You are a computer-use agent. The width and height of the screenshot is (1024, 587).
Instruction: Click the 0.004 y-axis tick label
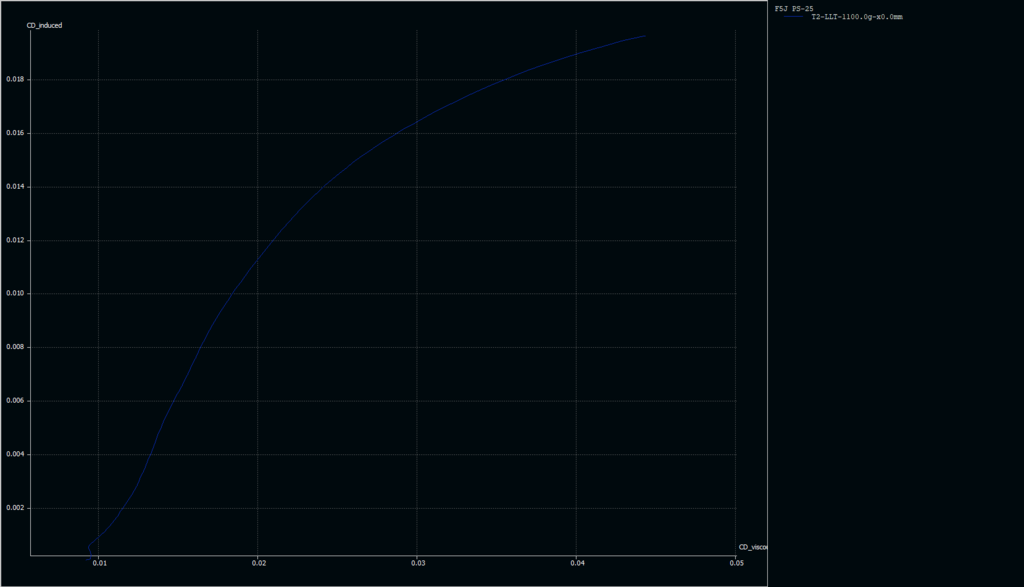[16, 454]
